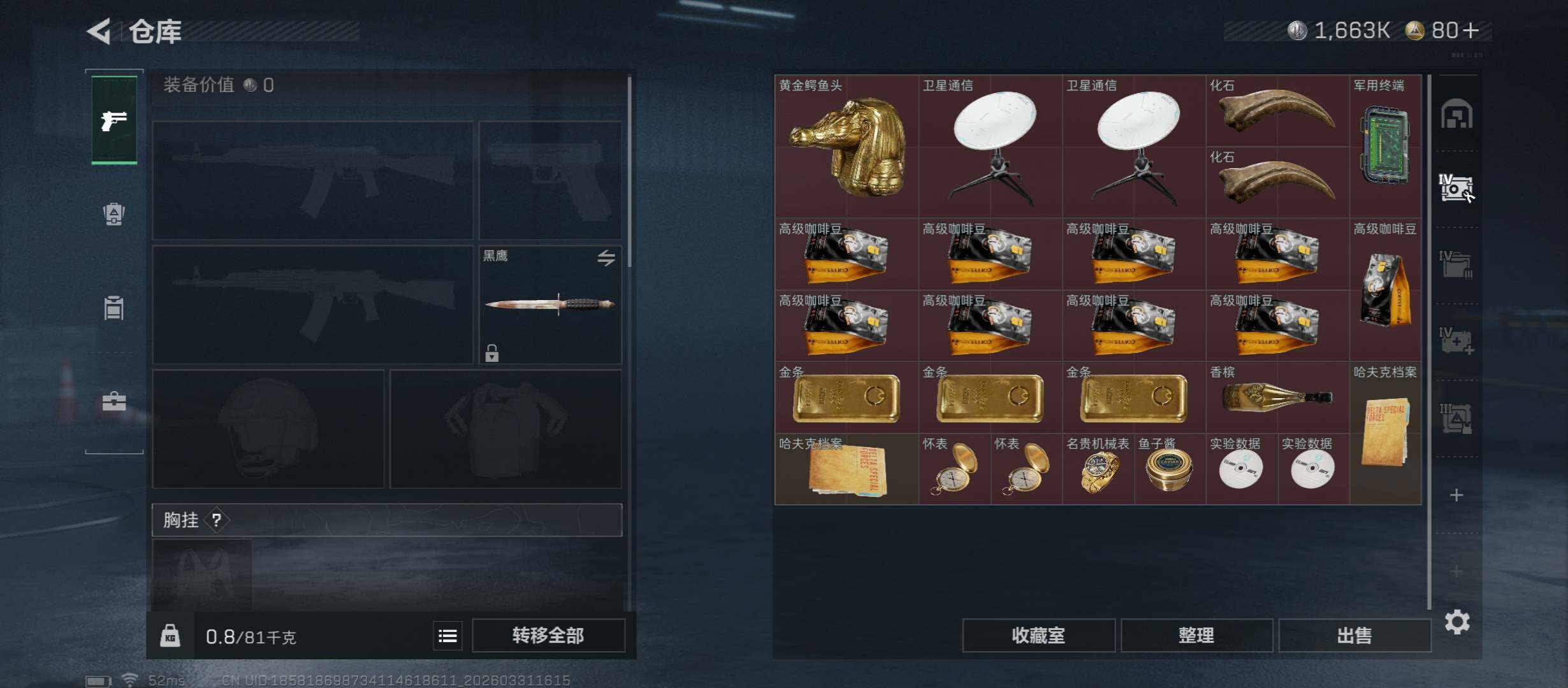Select the 黄金鳄鱼头 item
1568x688 pixels.
846,147
